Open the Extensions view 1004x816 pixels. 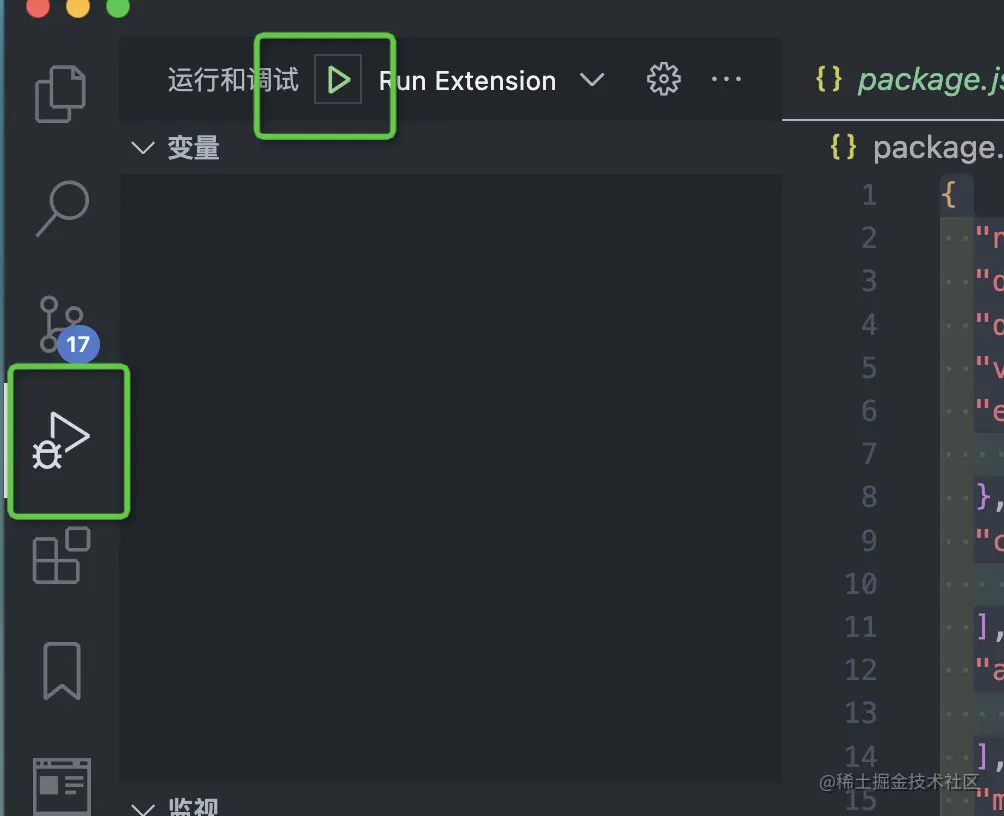62,556
